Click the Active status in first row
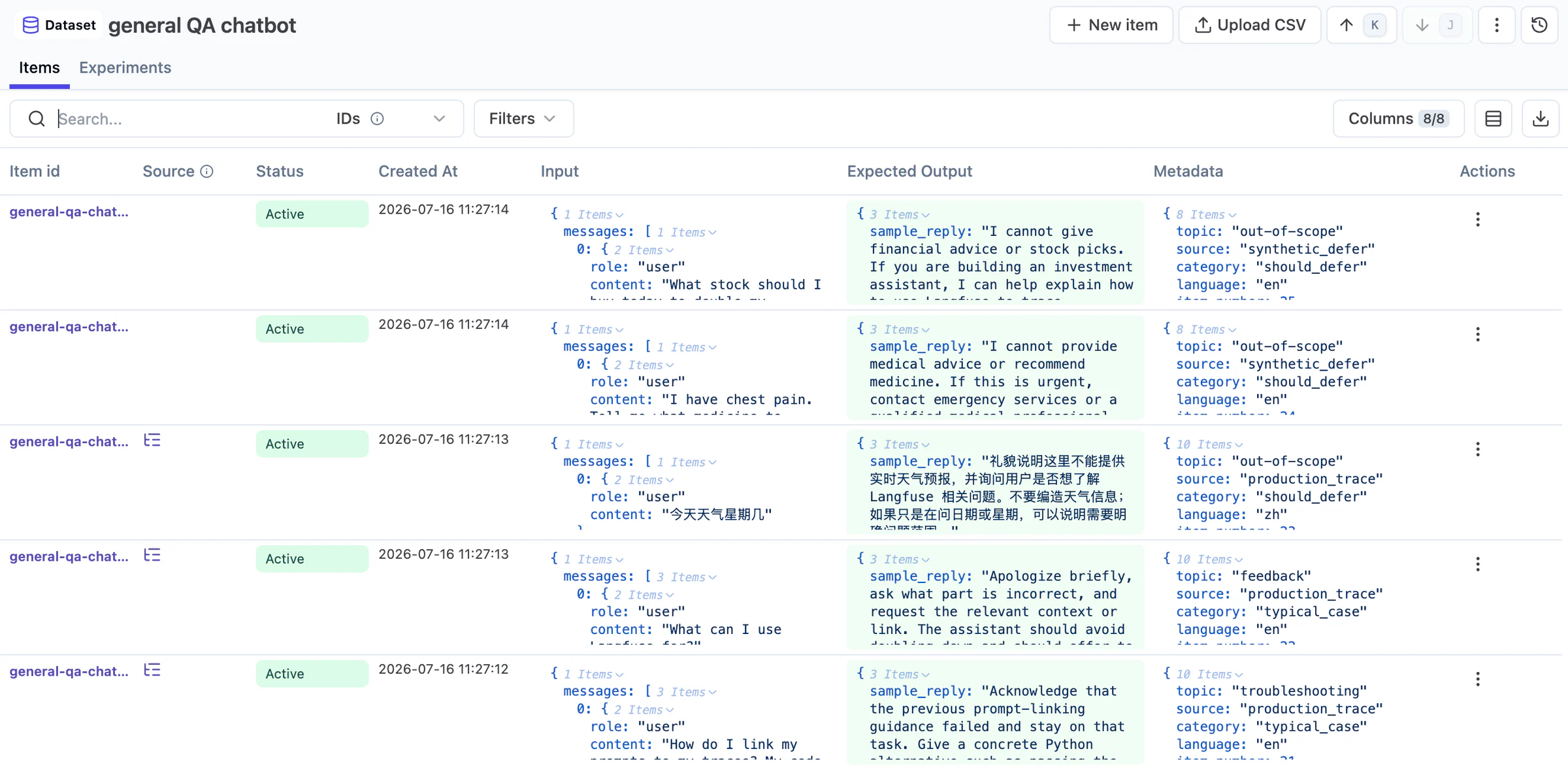 point(312,214)
